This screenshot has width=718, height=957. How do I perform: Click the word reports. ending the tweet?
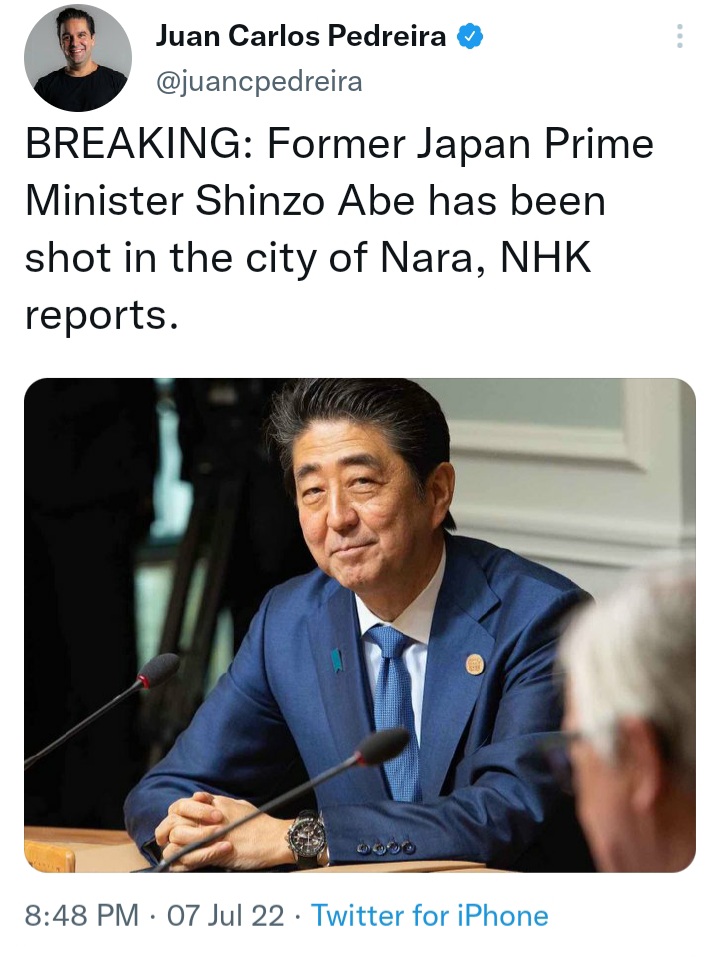point(101,316)
